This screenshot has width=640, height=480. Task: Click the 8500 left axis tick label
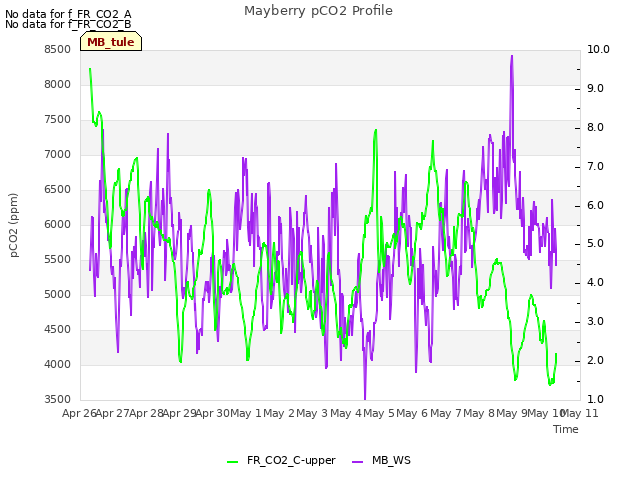pyautogui.click(x=58, y=49)
